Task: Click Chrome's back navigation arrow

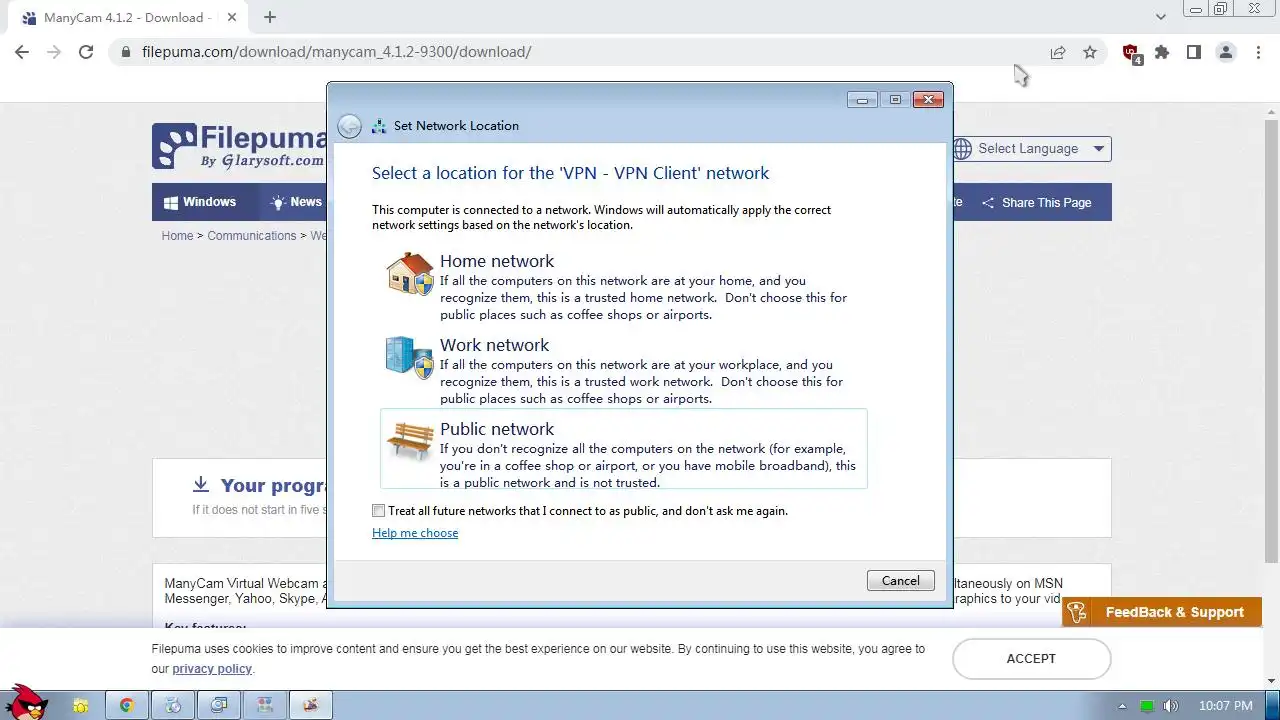Action: coord(22,52)
